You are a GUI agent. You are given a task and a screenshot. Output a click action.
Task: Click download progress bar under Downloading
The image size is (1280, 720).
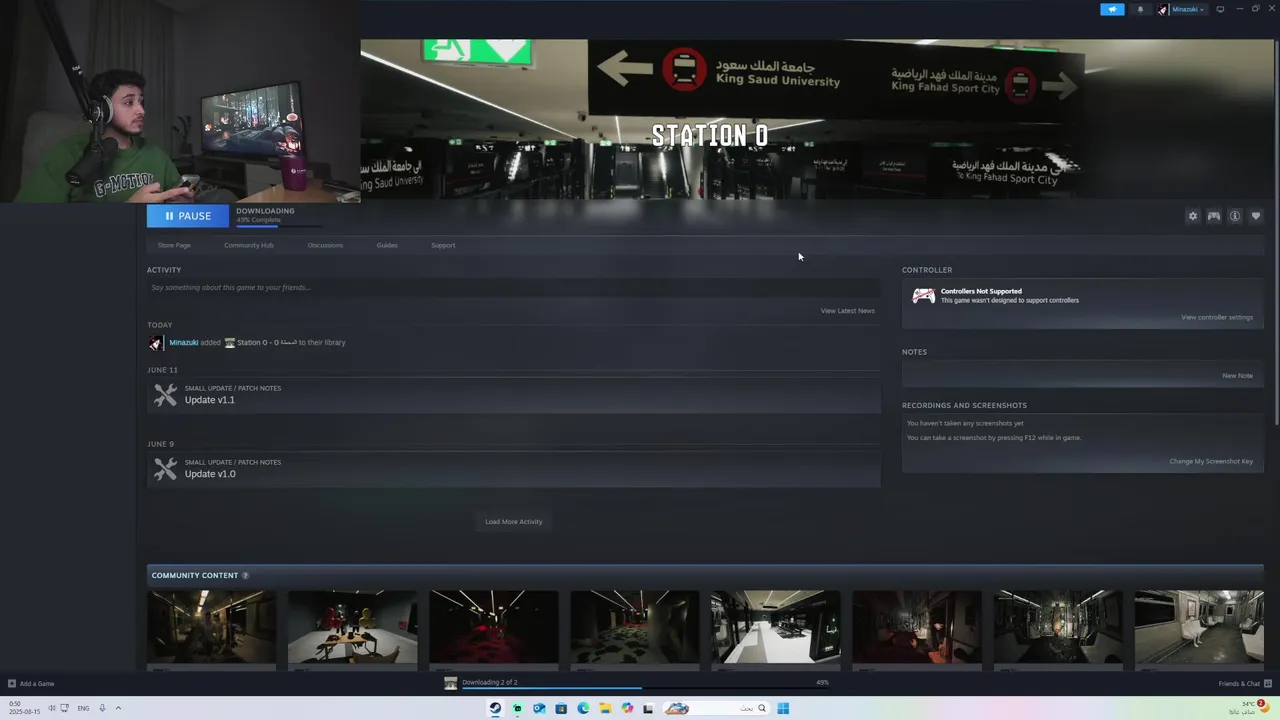click(279, 226)
